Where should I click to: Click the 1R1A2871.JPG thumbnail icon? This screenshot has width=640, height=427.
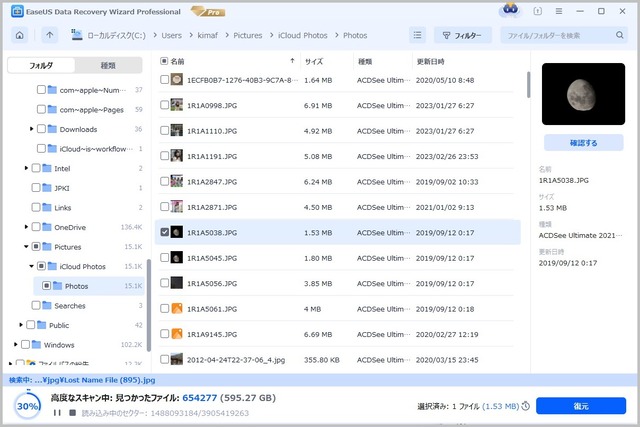pyautogui.click(x=177, y=207)
